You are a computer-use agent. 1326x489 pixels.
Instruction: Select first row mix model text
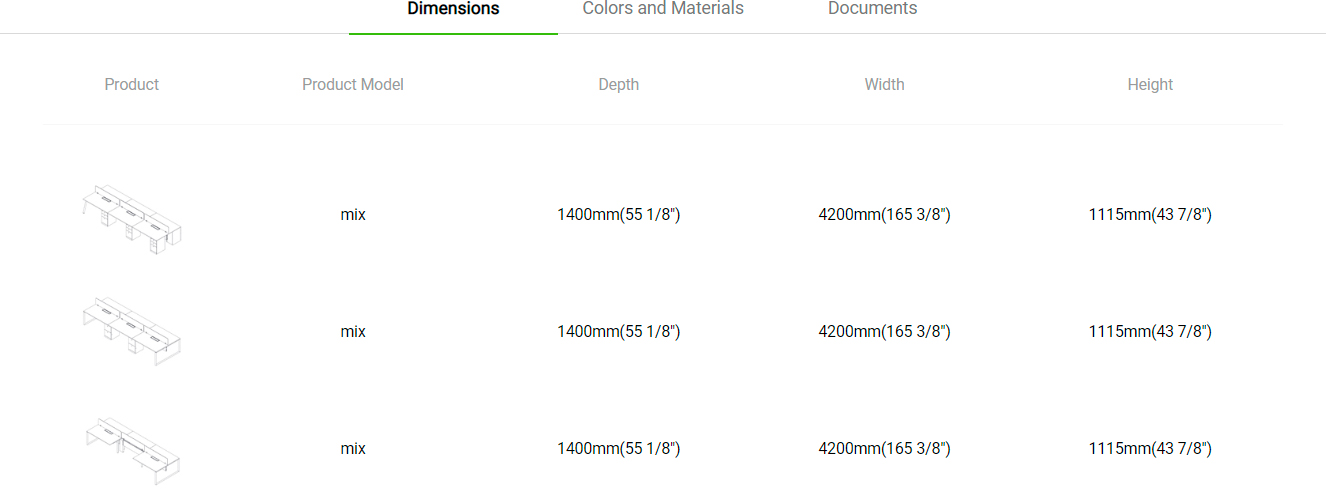[353, 214]
